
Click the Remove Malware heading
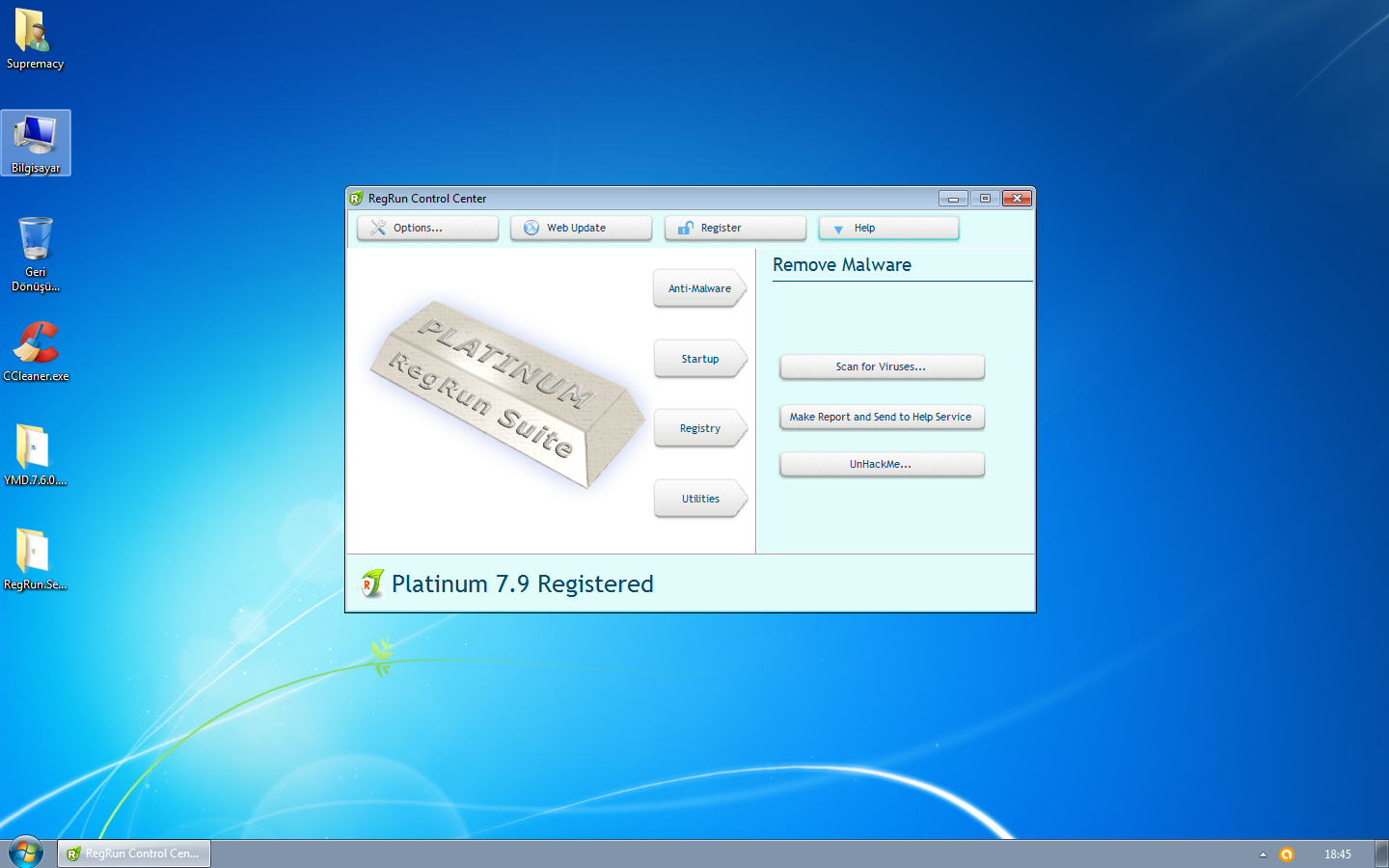pos(842,264)
